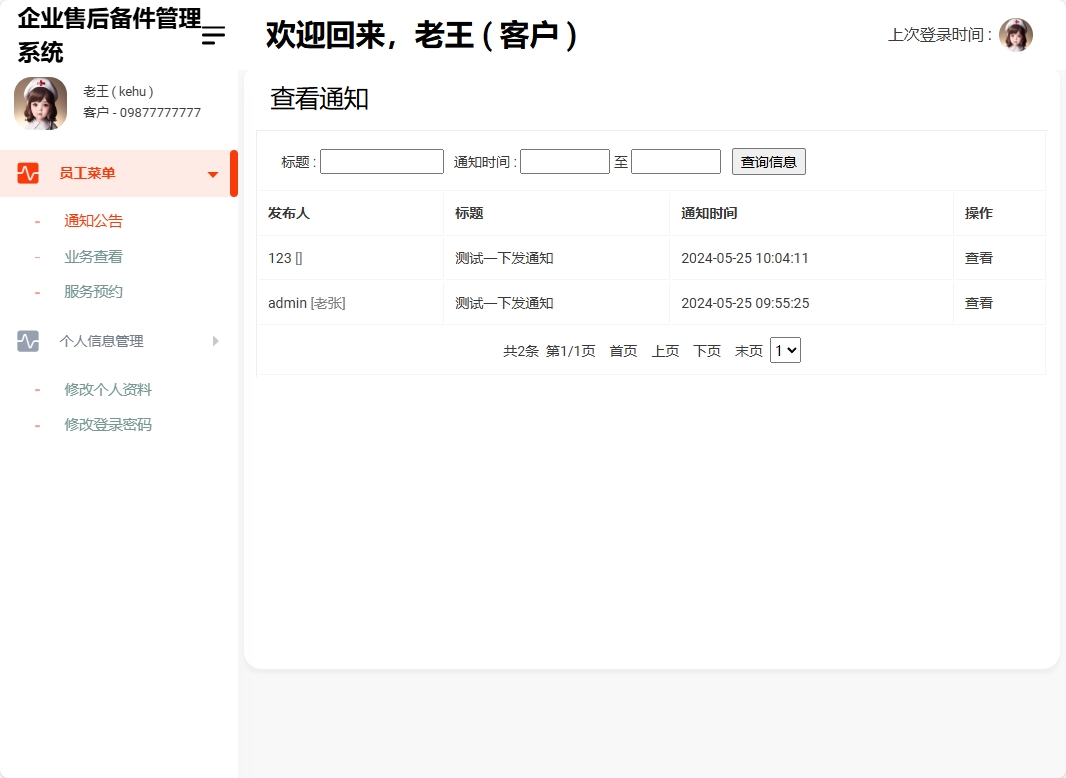Click 下页 to view next page
The image size is (1066, 778).
coord(706,350)
